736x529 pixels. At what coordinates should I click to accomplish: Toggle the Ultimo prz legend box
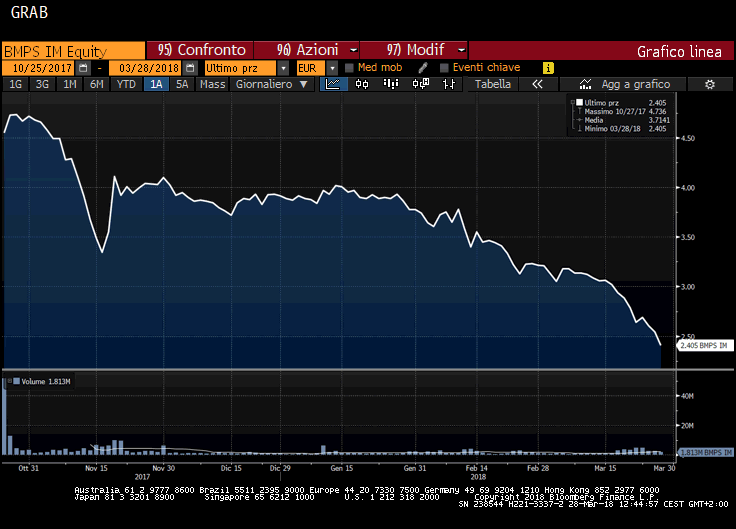click(x=579, y=102)
